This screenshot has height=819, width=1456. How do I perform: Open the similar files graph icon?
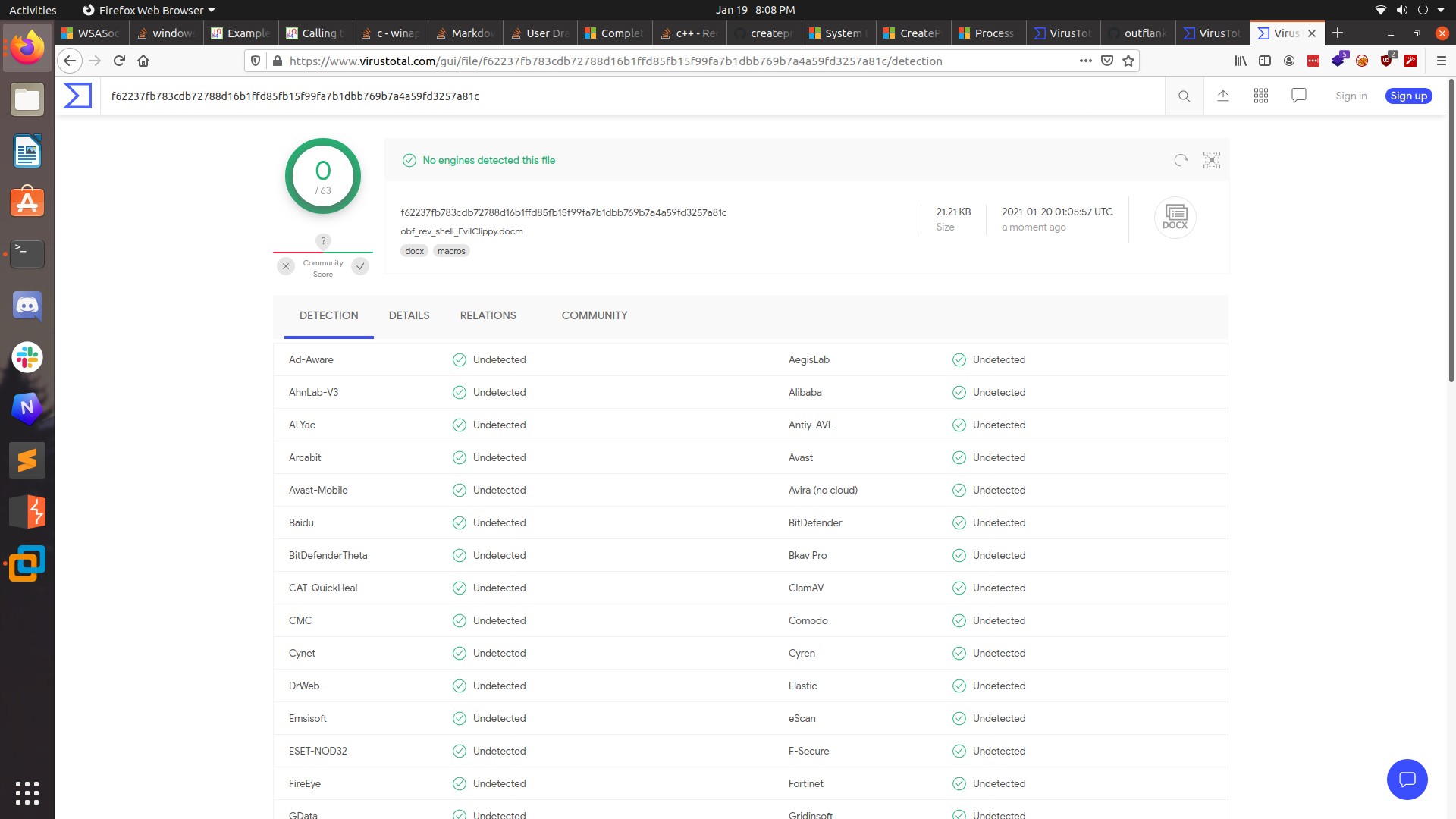pos(1212,160)
